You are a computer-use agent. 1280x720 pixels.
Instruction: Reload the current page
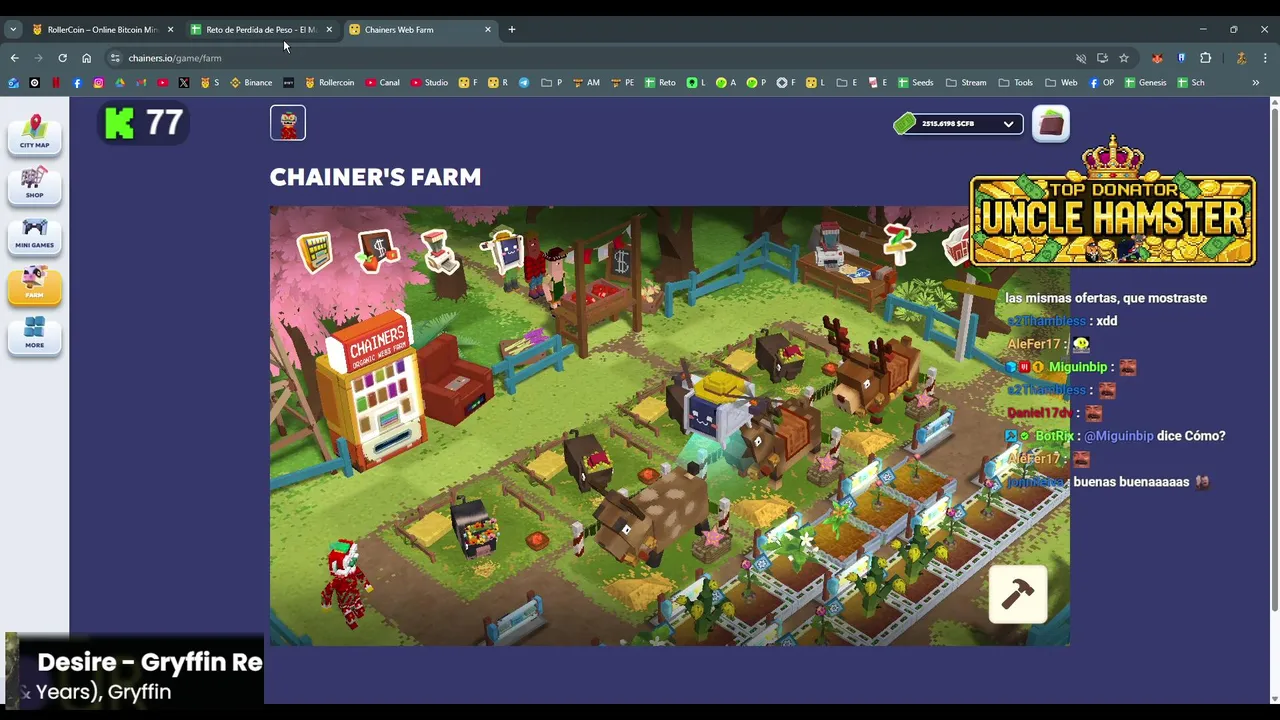coord(62,58)
